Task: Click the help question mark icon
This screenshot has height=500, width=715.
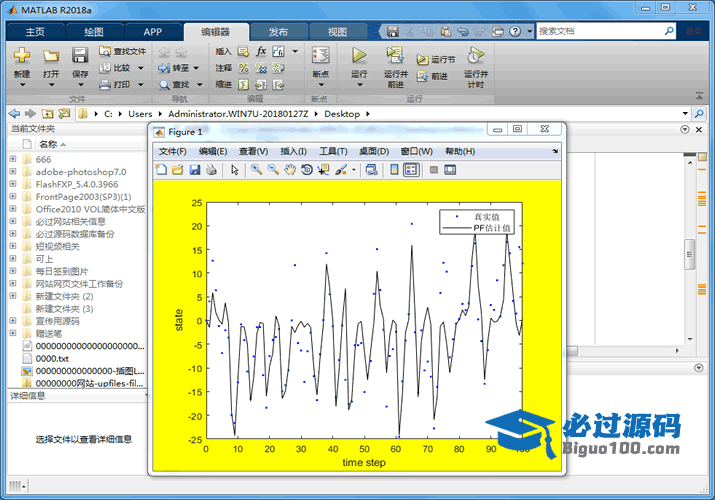Action: tap(515, 31)
